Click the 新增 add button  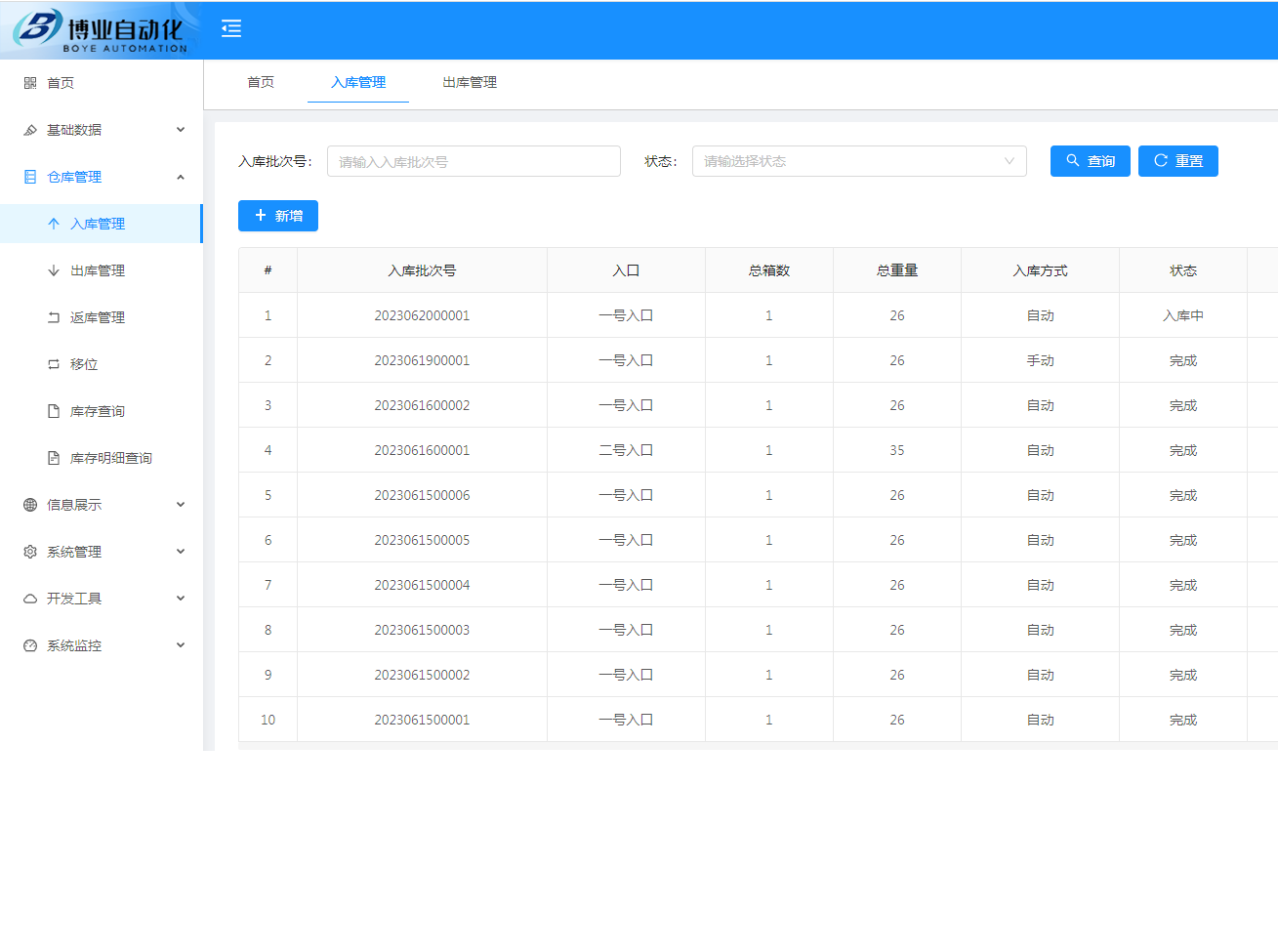[278, 216]
